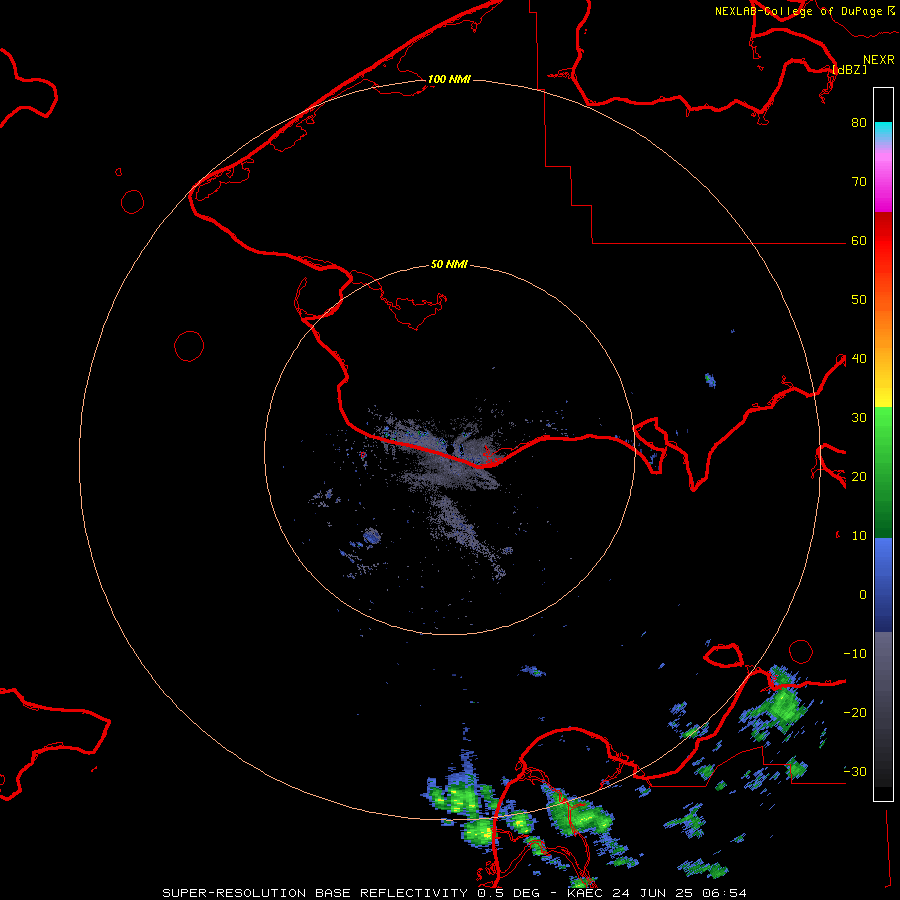Click the 10 dBZ scale label
Screen dimensions: 900x900
[859, 536]
